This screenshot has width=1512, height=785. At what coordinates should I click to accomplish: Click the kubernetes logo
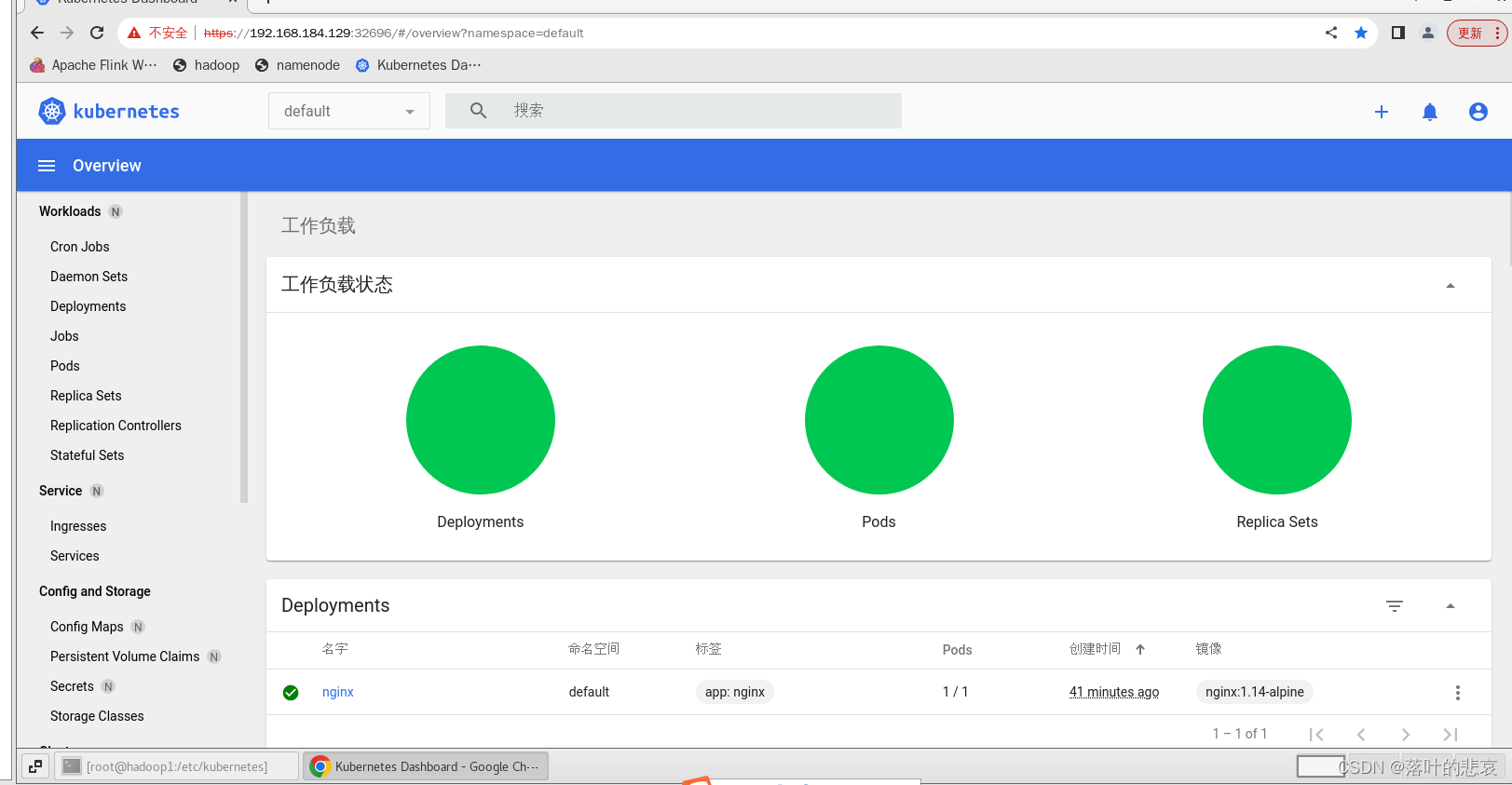click(x=109, y=112)
